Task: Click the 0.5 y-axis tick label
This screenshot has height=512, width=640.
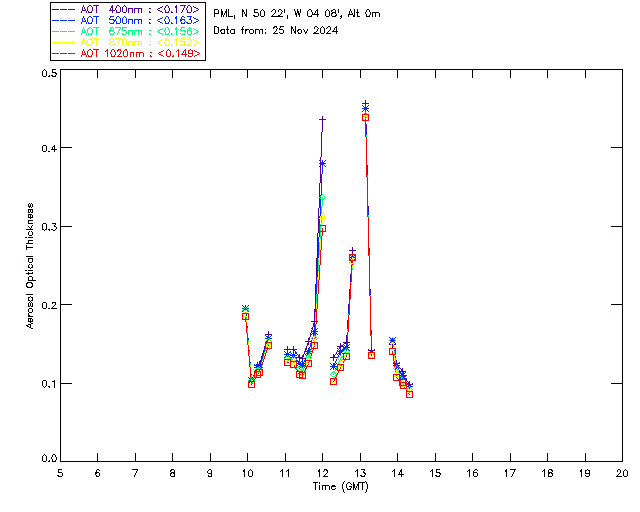Action: coord(49,73)
